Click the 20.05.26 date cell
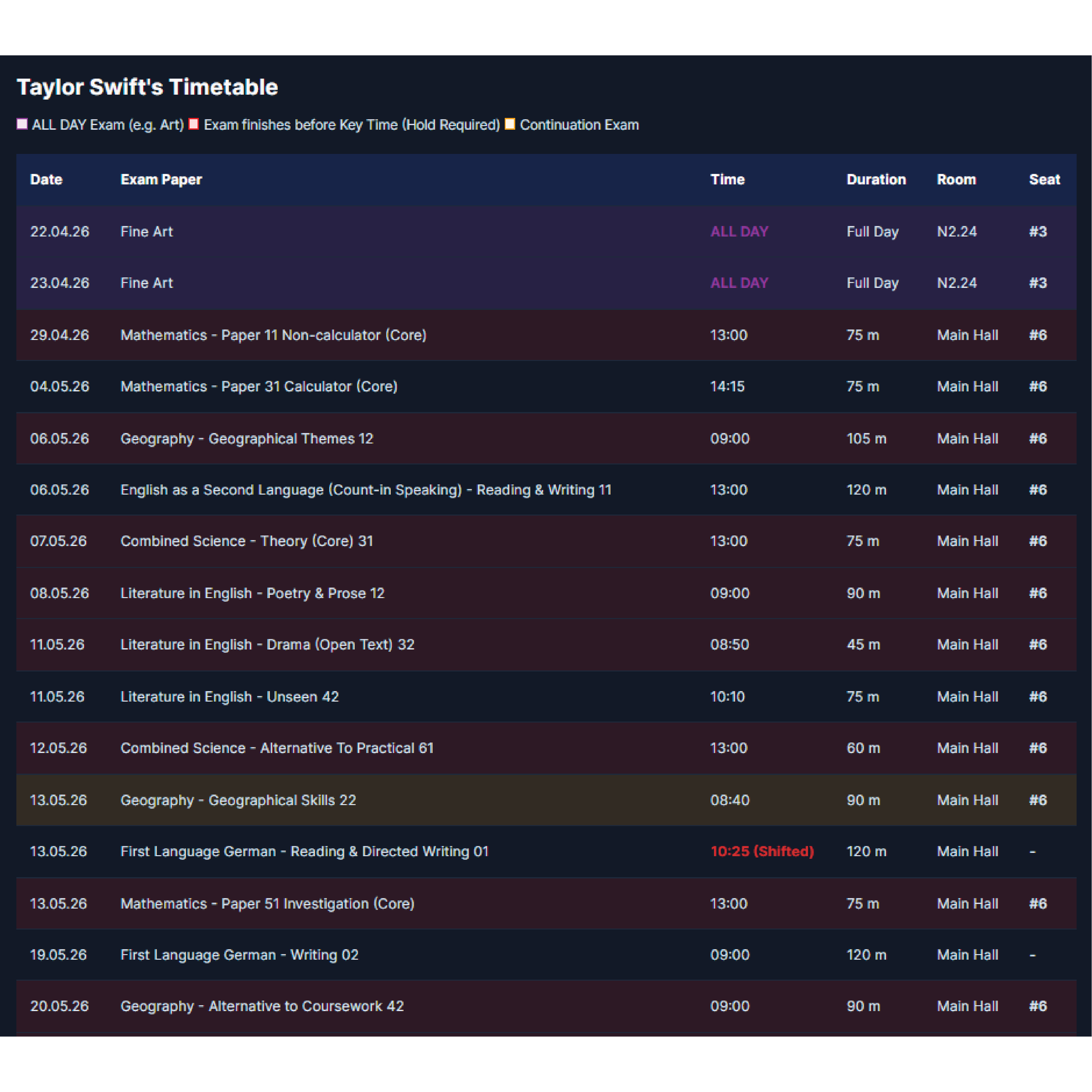This screenshot has width=1092, height=1092. click(x=59, y=1007)
